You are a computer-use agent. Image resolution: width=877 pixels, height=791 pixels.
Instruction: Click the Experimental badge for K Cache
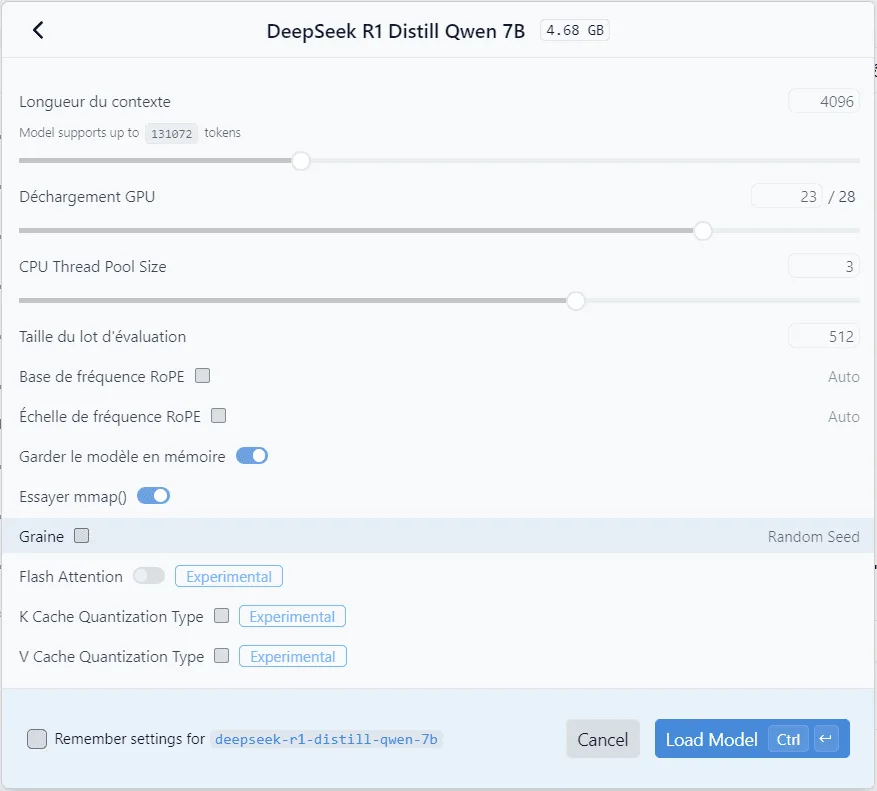click(x=292, y=616)
